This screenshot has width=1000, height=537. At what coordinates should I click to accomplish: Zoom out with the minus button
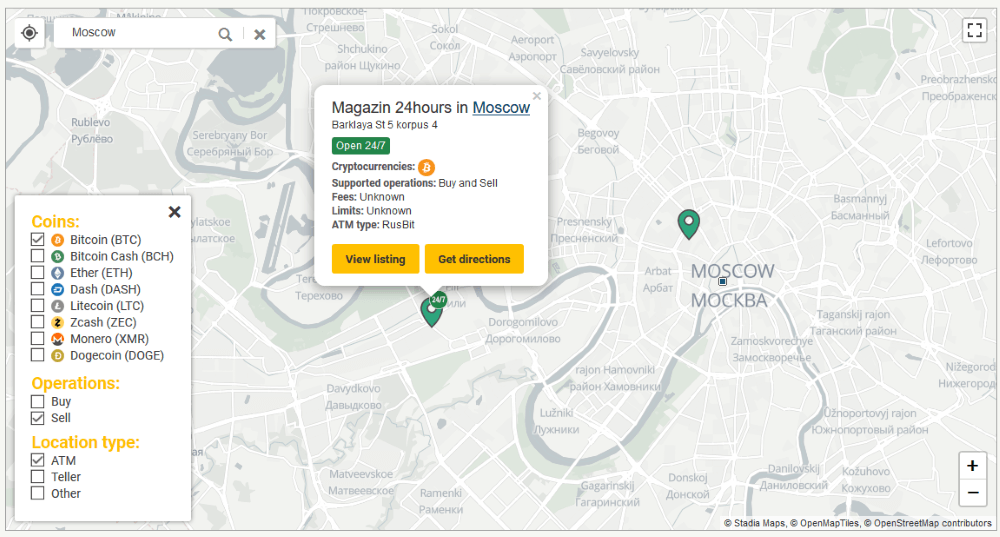(973, 492)
